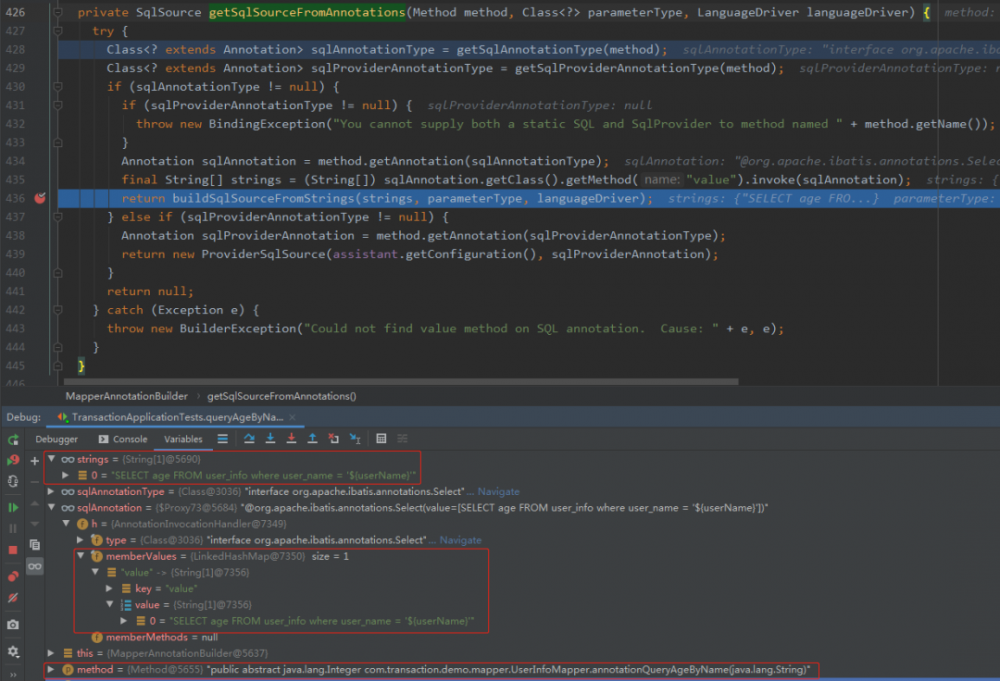1000x681 pixels.
Task: Click BuilderException on line 443
Action: click(x=238, y=328)
